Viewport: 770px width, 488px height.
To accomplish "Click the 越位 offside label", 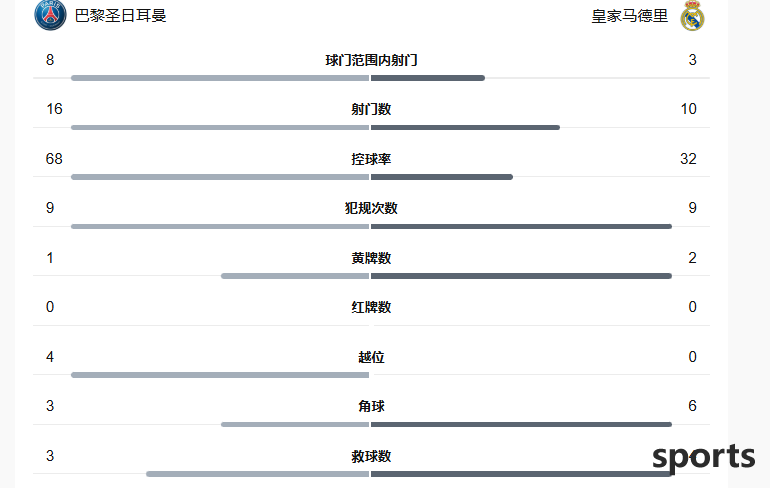I will pos(371,357).
